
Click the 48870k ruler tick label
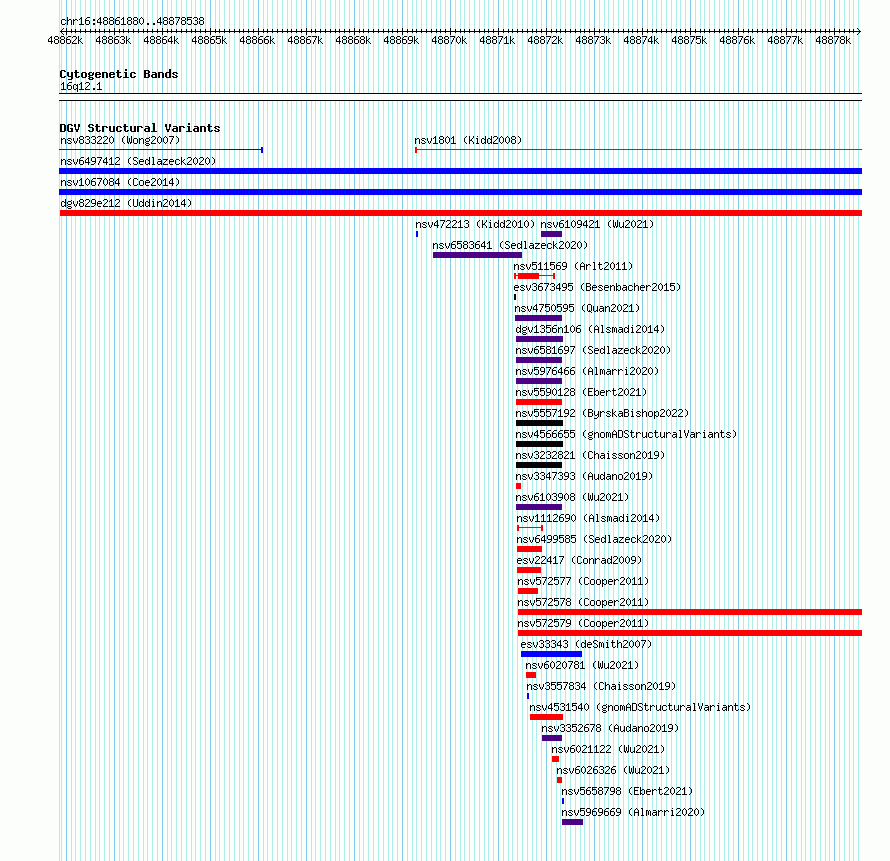tap(449, 40)
